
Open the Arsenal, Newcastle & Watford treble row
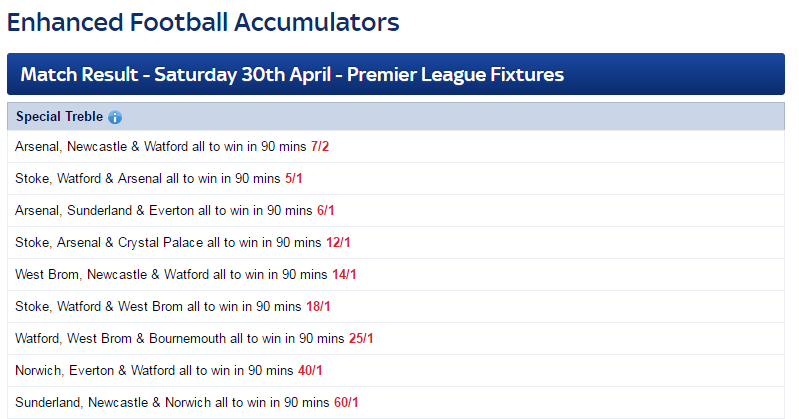pos(396,147)
